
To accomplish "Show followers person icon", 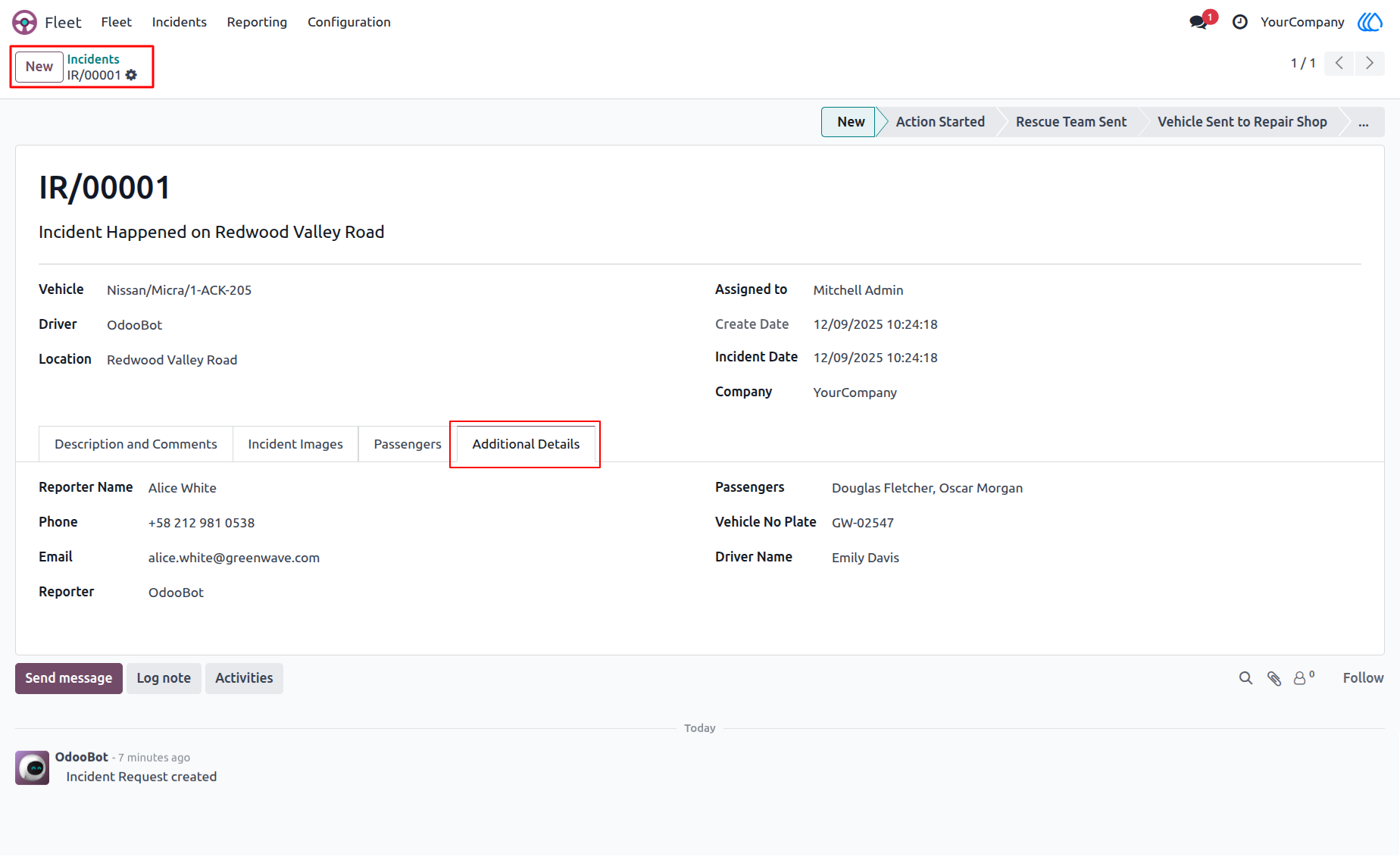I will [x=1303, y=677].
